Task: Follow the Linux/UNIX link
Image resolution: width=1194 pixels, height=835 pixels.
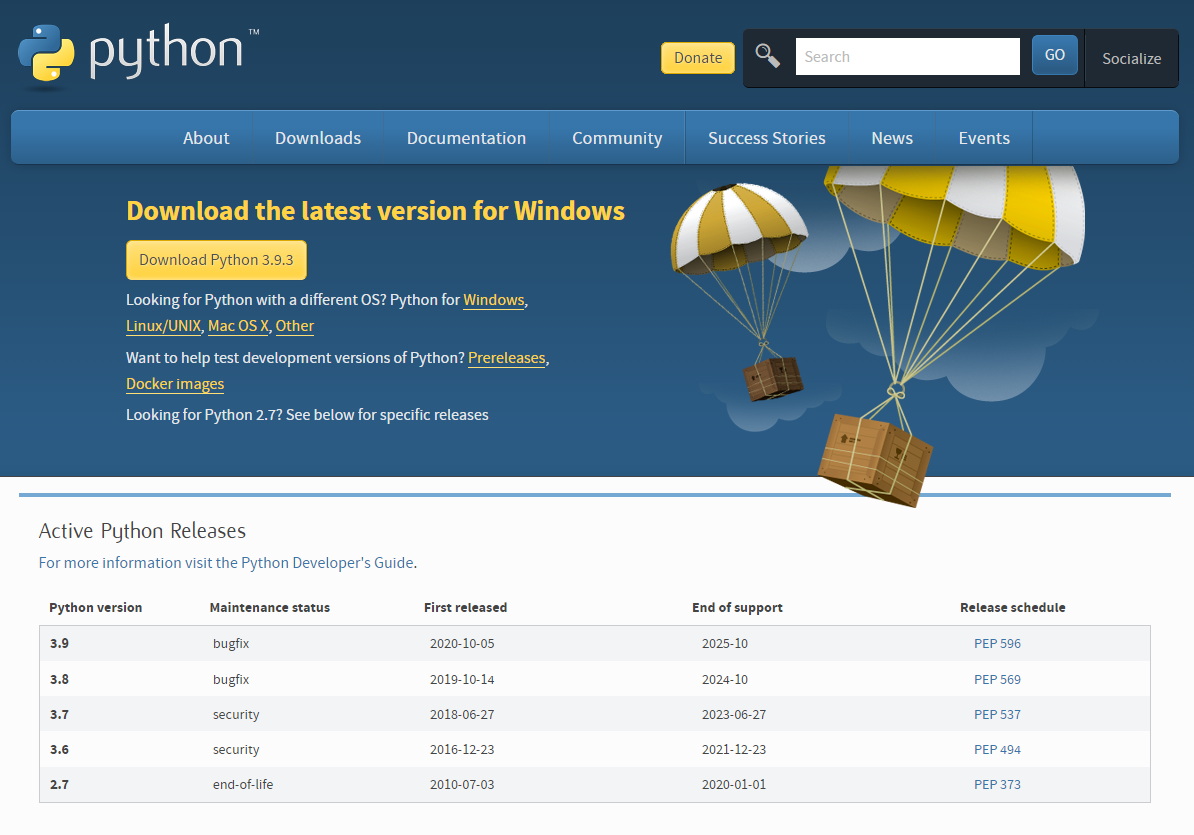Action: [x=163, y=326]
